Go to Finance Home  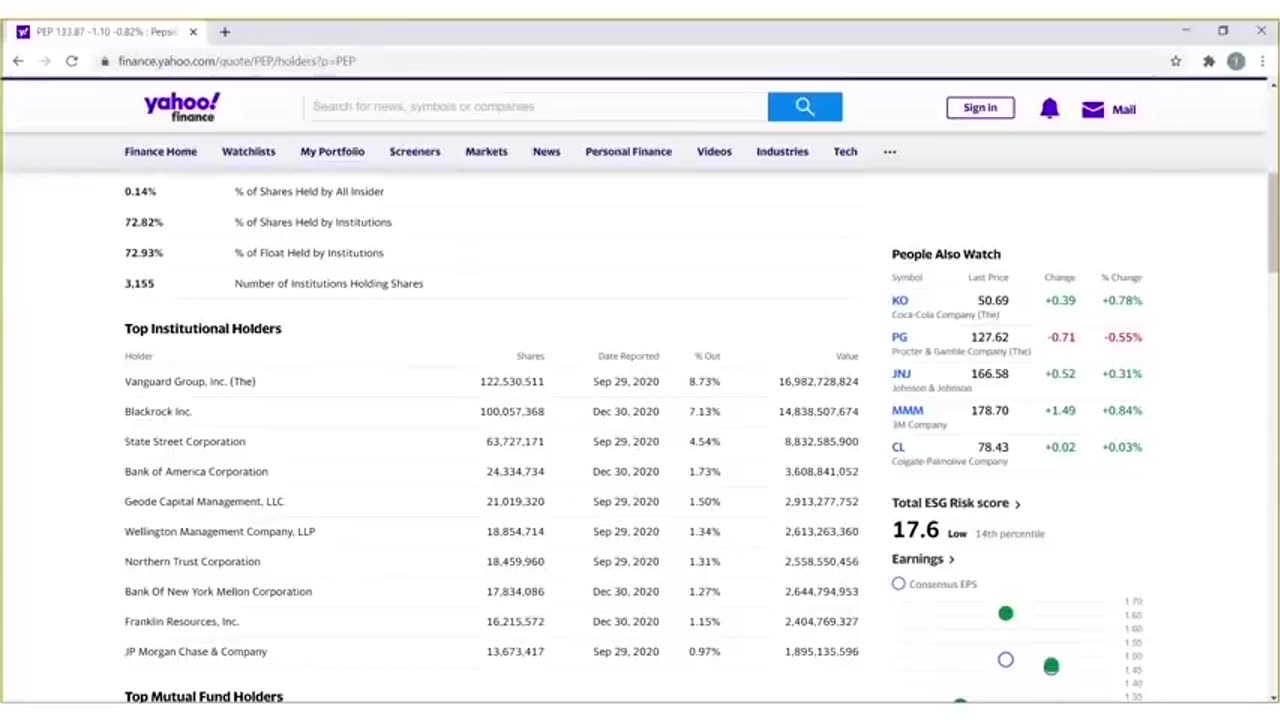point(160,152)
